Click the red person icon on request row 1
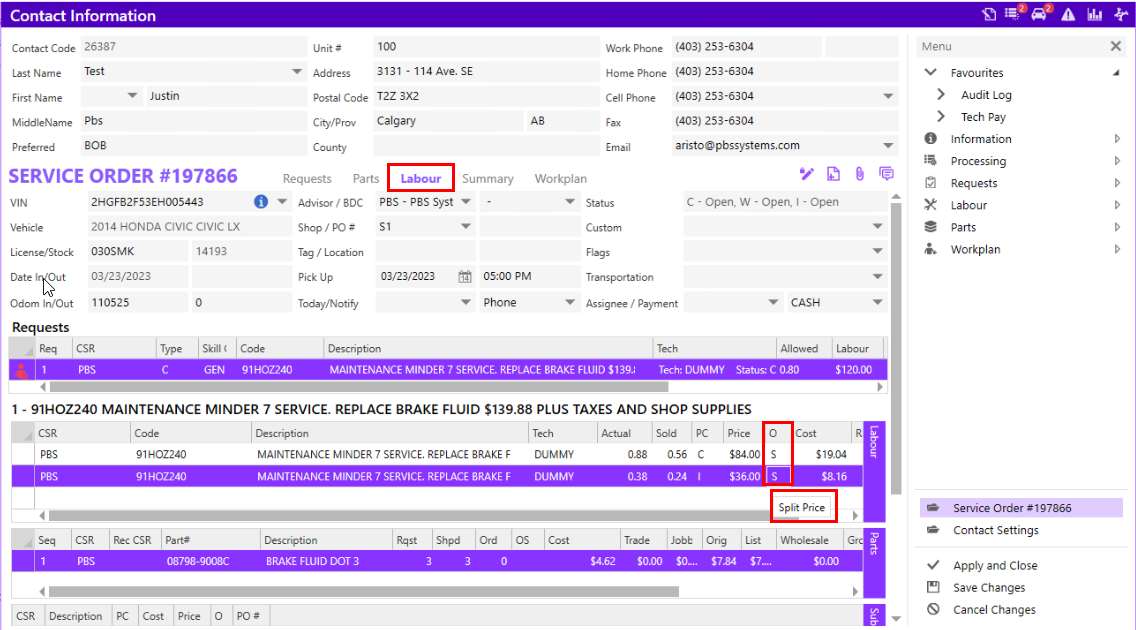Viewport: 1136px width, 630px height. [21, 371]
